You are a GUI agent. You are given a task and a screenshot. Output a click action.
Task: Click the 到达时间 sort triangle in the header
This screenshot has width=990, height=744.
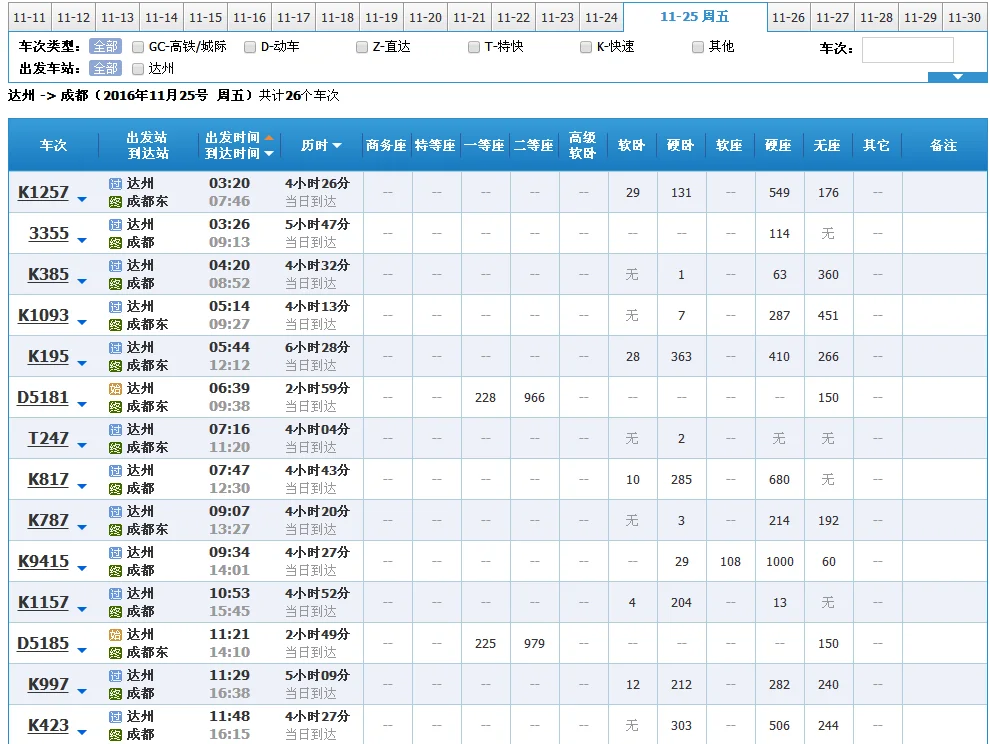[x=268, y=152]
